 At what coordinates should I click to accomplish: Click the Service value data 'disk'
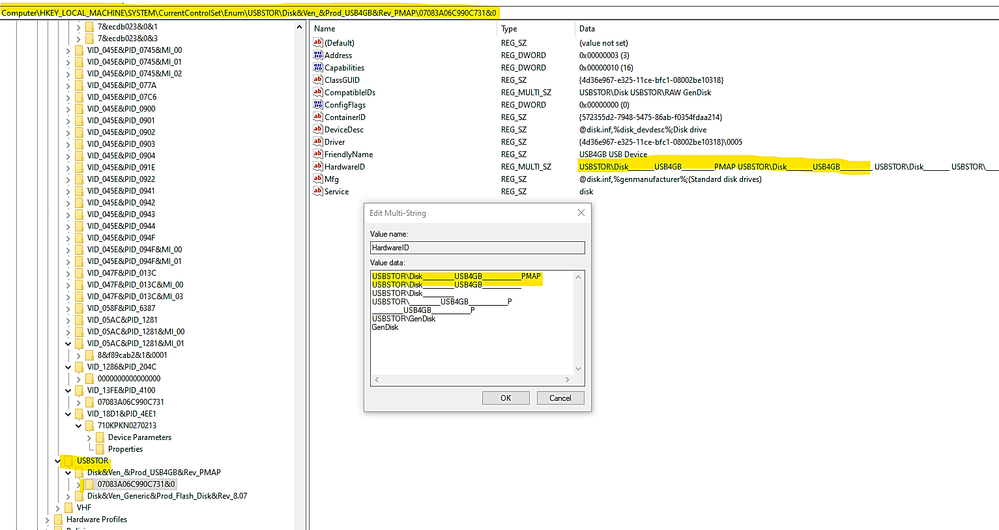pos(586,192)
